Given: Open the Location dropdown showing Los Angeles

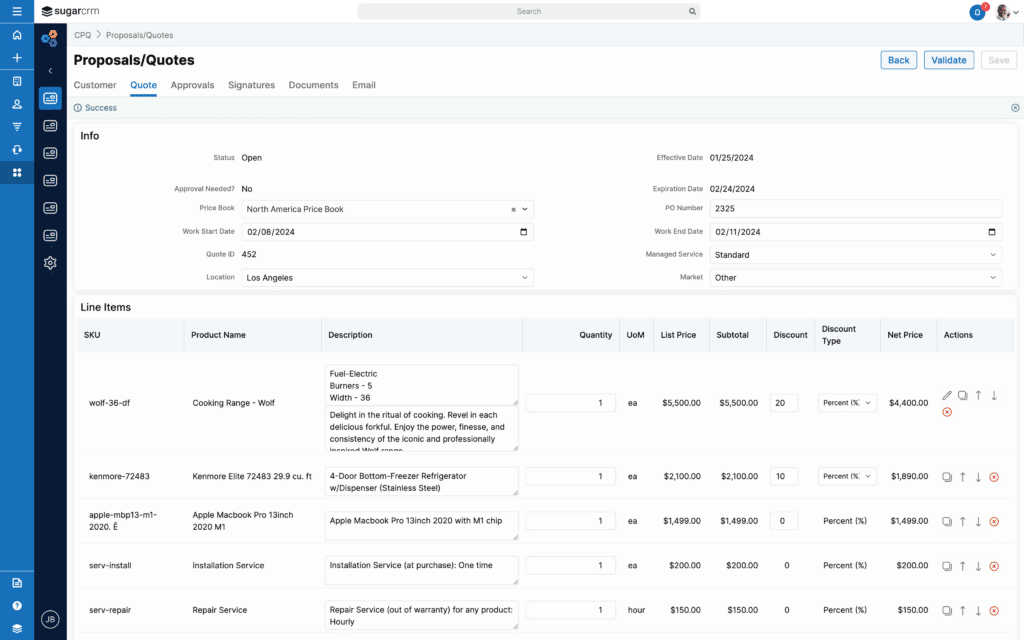Looking at the screenshot, I should click(x=387, y=278).
